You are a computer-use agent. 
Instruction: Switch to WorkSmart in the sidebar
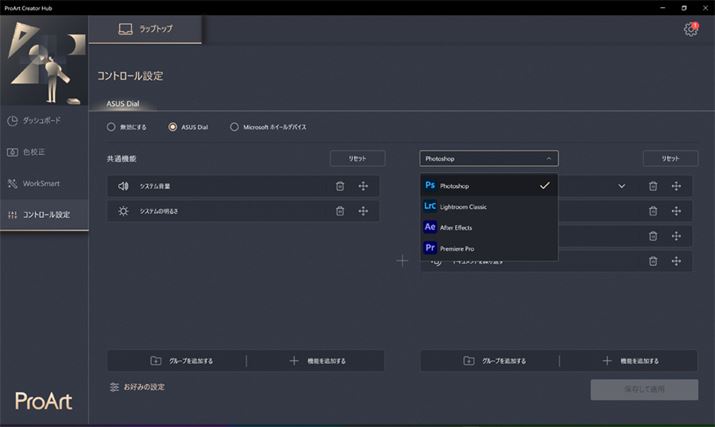(x=44, y=184)
